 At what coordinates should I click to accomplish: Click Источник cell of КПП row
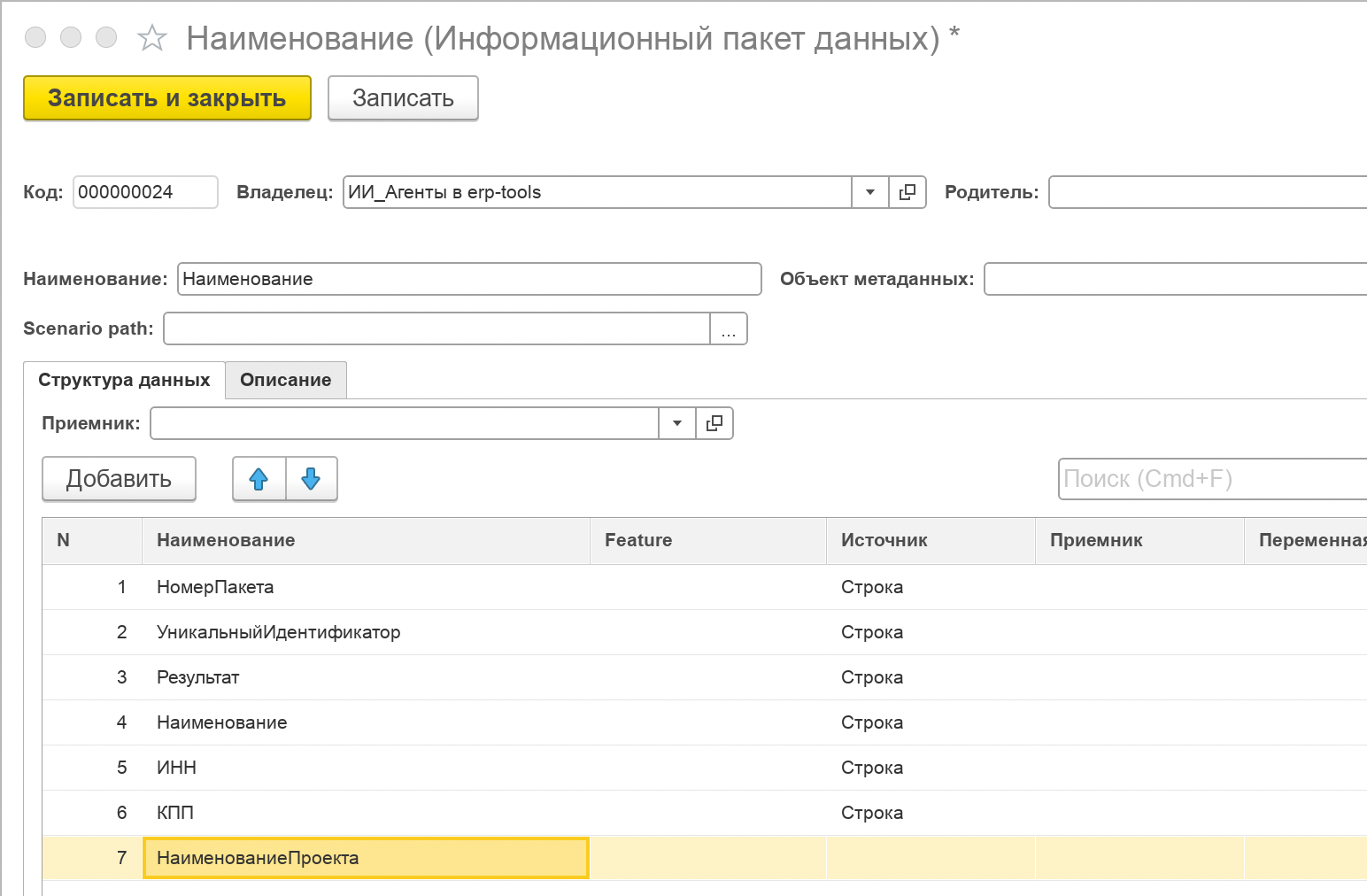coord(931,813)
